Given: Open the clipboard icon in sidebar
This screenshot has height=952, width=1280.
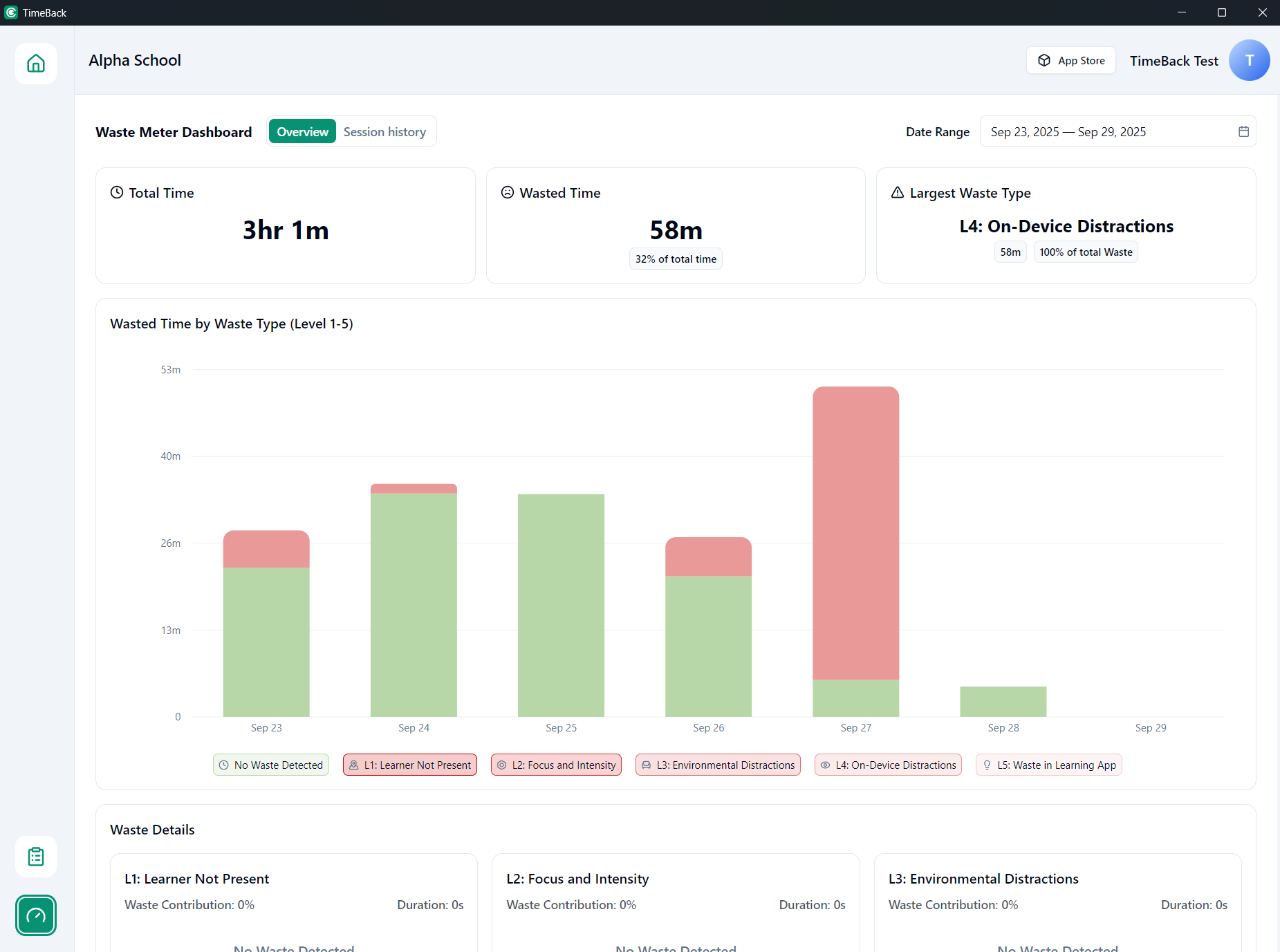Looking at the screenshot, I should (36, 857).
